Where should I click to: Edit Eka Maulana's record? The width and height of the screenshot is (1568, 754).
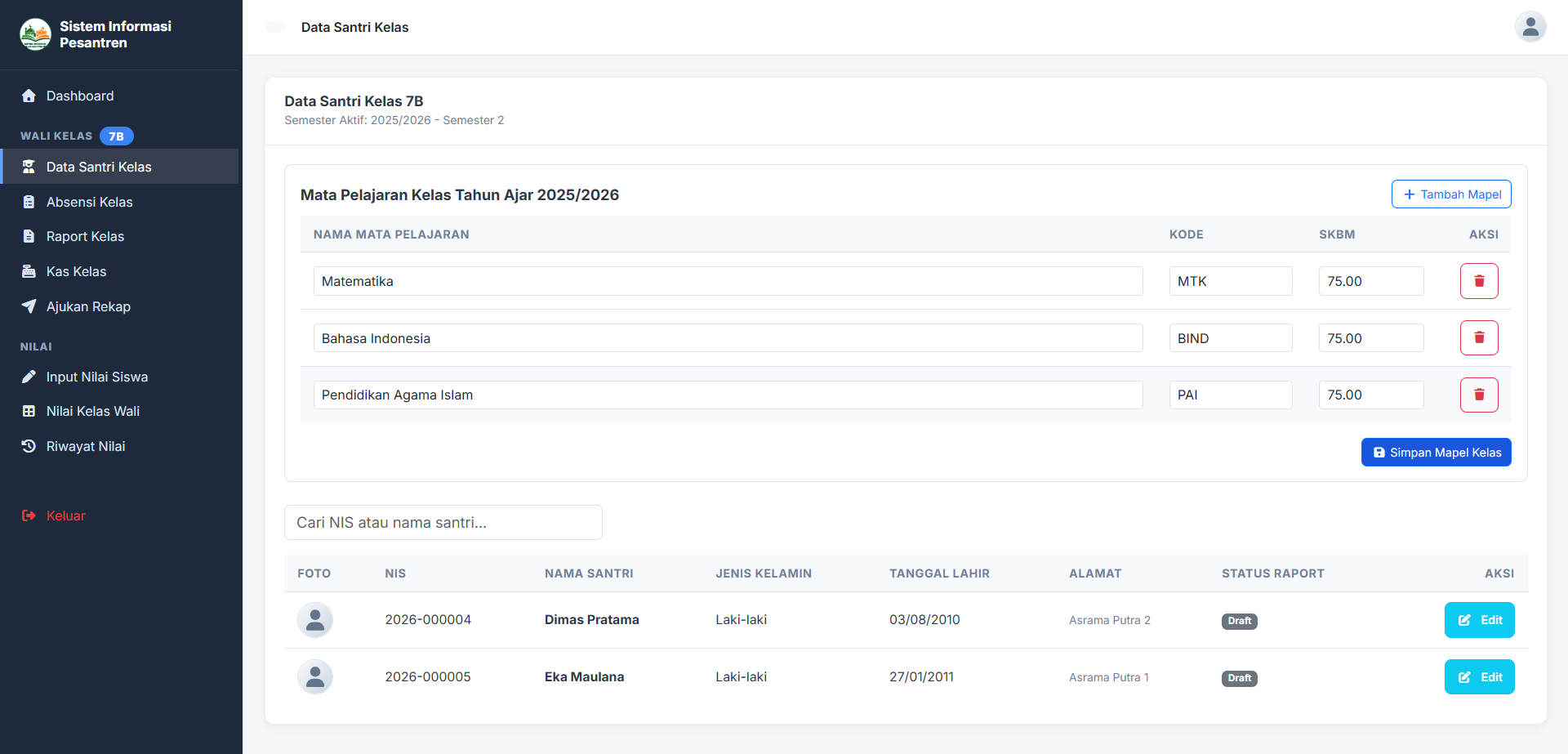[x=1479, y=677]
